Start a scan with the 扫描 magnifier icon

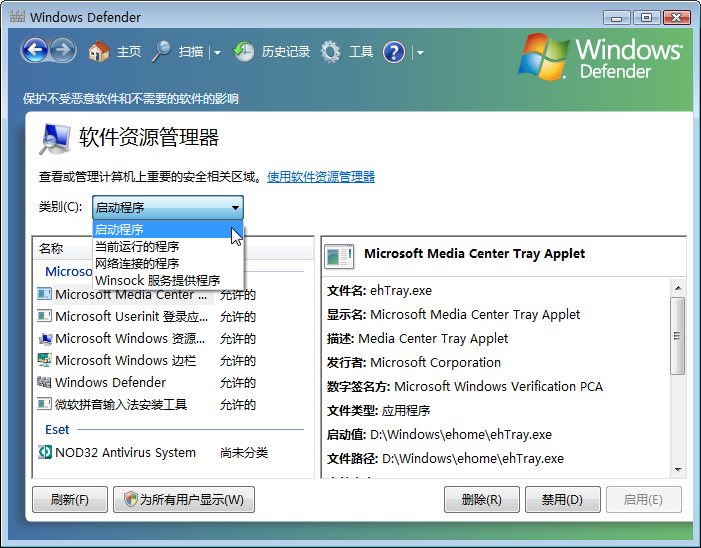[161, 51]
